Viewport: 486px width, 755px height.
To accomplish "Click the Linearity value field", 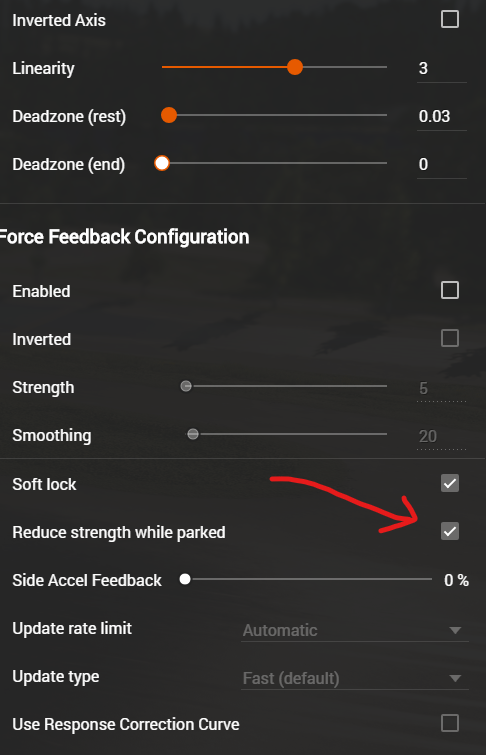I will coord(442,69).
